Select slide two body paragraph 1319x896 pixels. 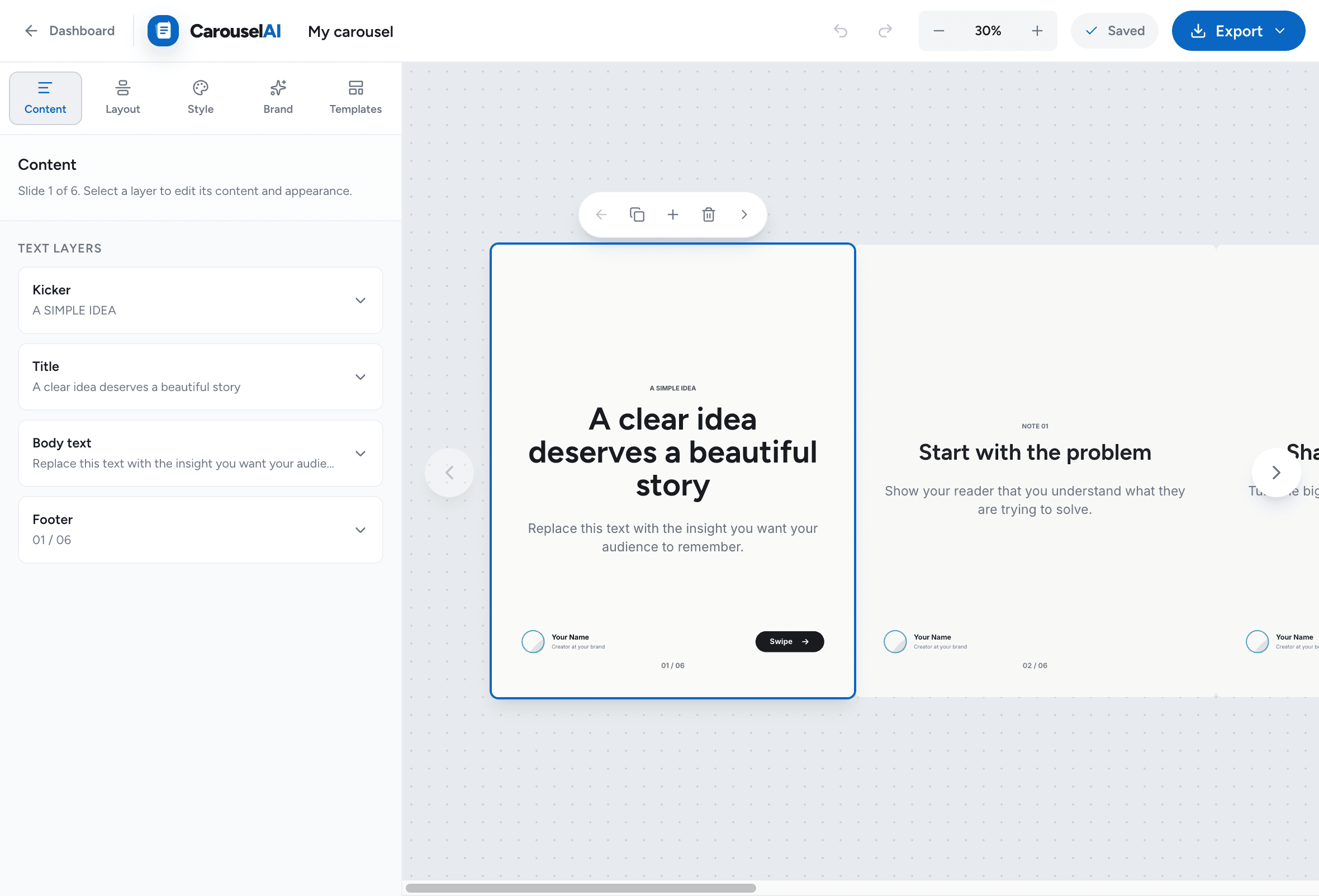[1035, 500]
